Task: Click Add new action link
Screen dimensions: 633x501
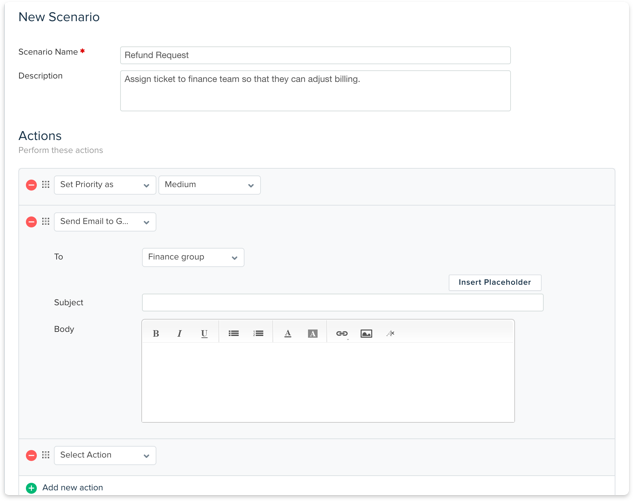Action: pos(72,488)
